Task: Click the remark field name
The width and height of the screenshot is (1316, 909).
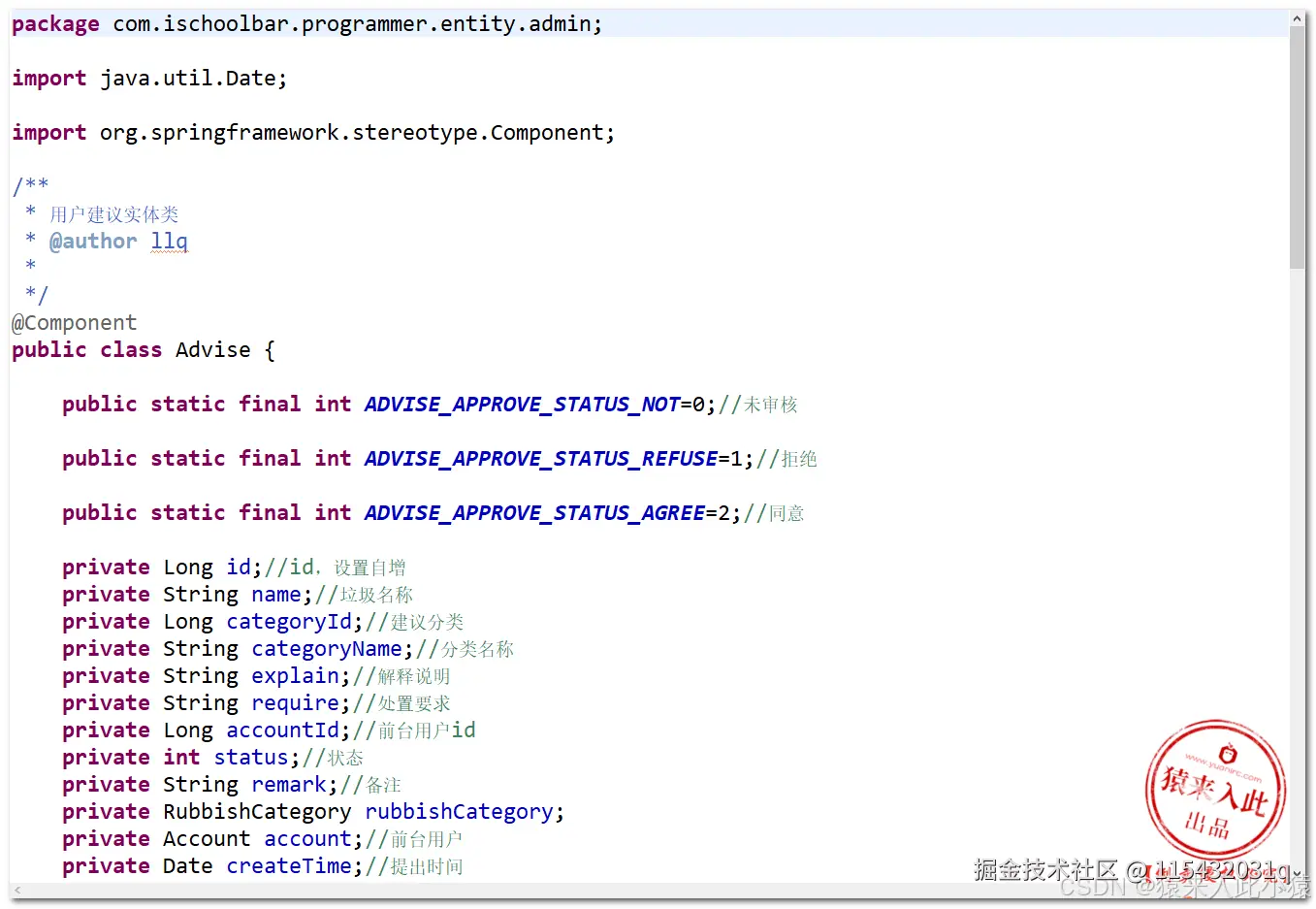Action: (x=289, y=785)
